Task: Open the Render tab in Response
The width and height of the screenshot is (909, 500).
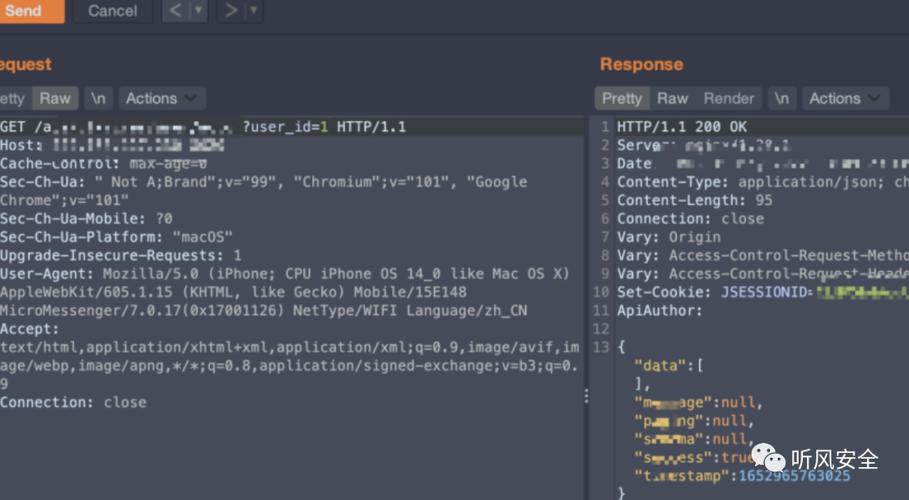Action: pyautogui.click(x=729, y=98)
